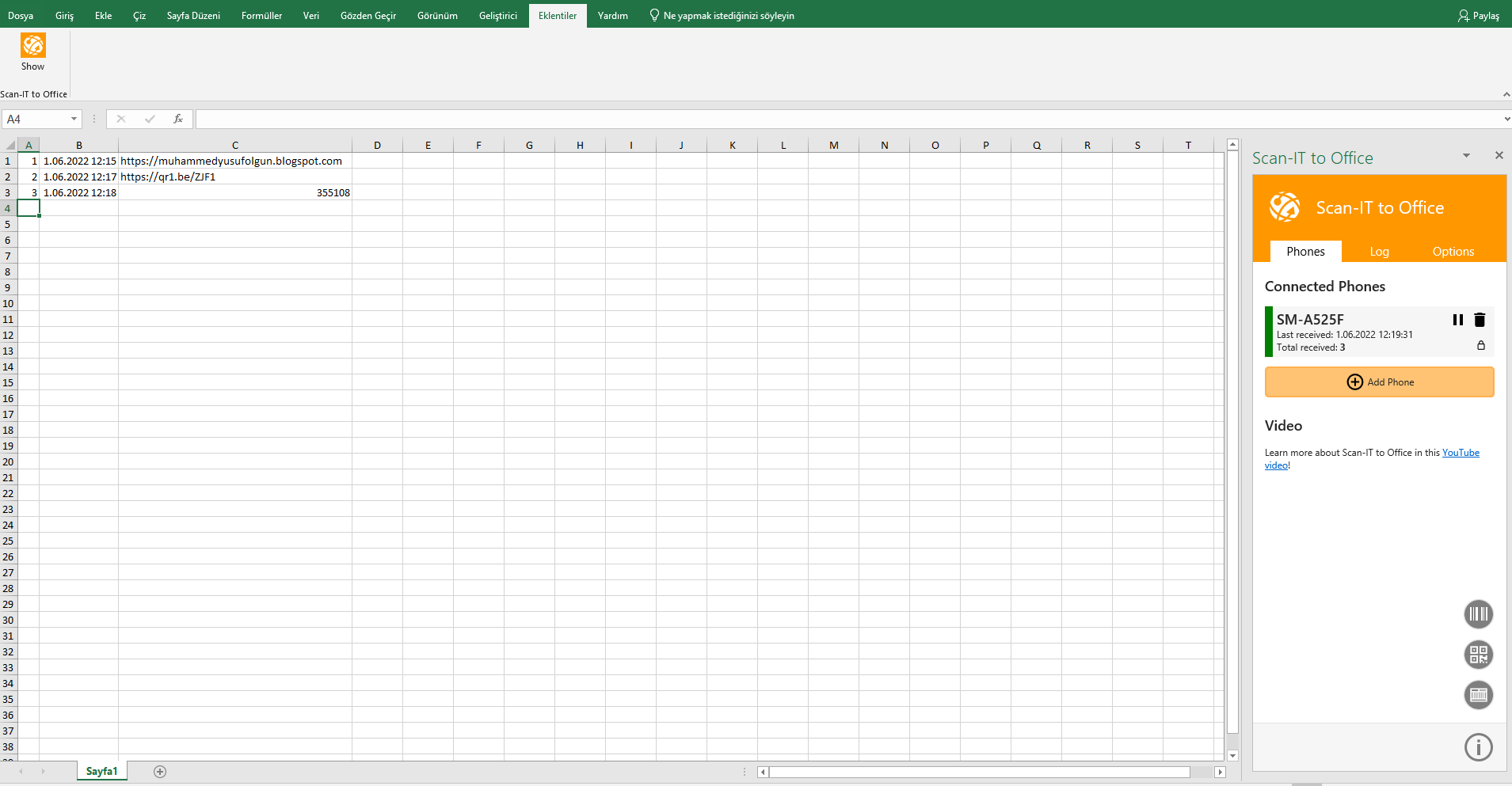Select cell with 1.06.2022 12:18
This screenshot has height=786, width=1512.
(x=79, y=192)
